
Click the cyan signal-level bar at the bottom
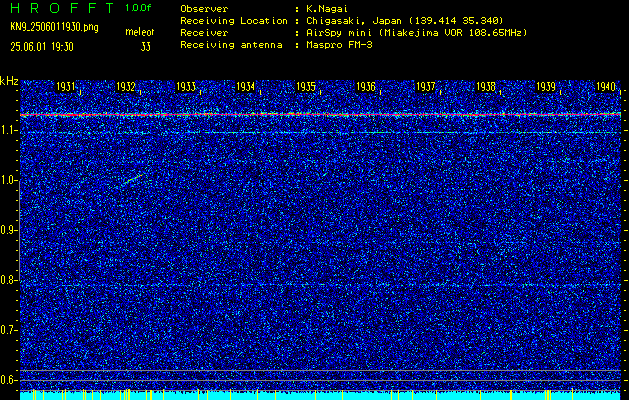[320, 396]
